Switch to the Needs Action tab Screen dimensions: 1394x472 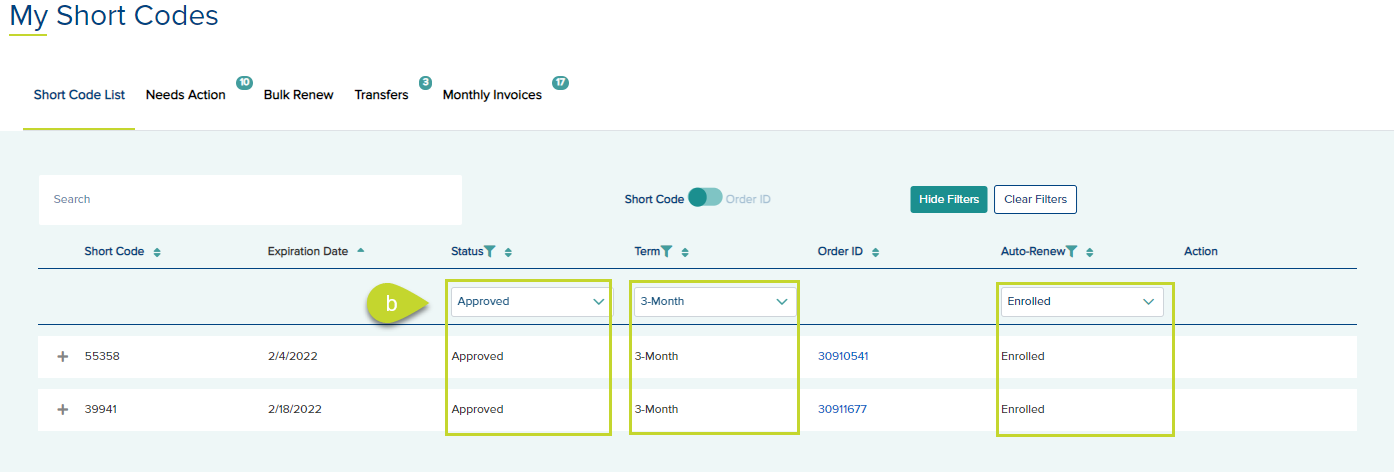[x=186, y=95]
